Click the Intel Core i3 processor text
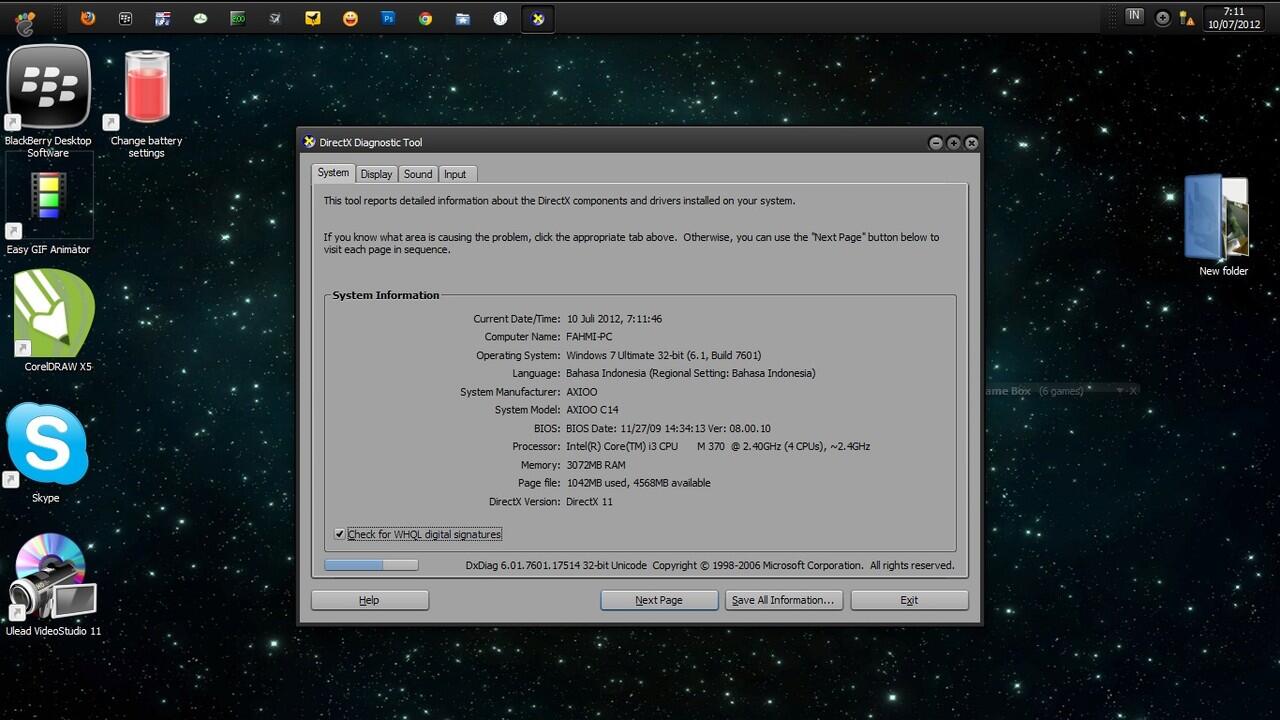The height and width of the screenshot is (720, 1280). tap(718, 446)
